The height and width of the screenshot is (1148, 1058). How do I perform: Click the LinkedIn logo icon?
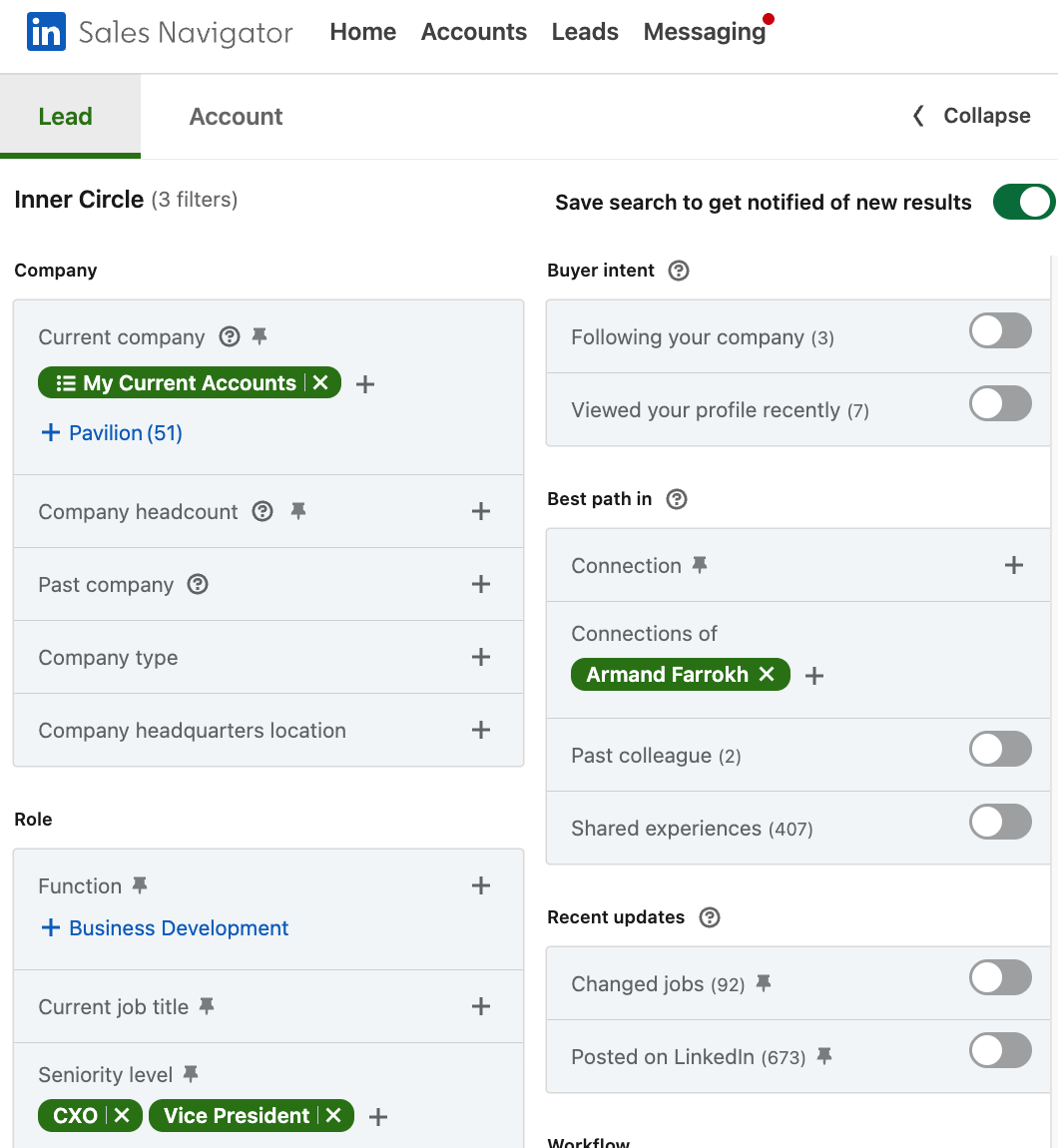pos(46,32)
